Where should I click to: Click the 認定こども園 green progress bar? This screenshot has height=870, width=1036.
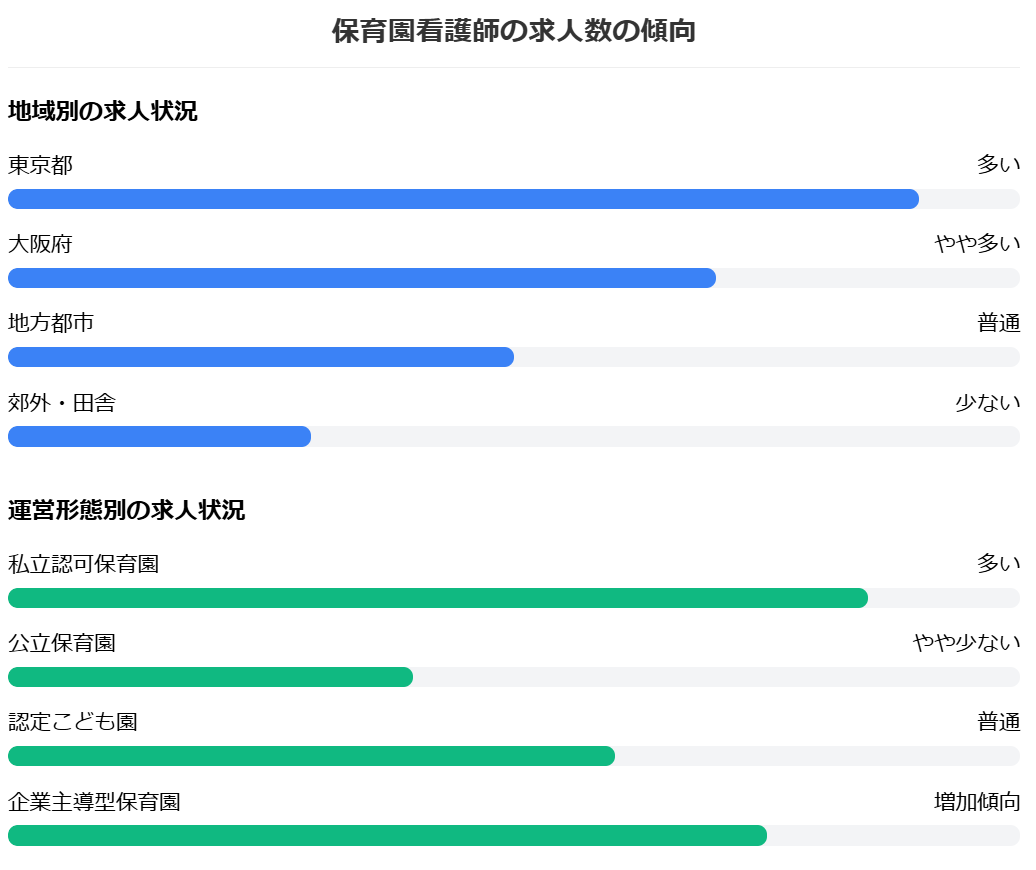[x=311, y=756]
